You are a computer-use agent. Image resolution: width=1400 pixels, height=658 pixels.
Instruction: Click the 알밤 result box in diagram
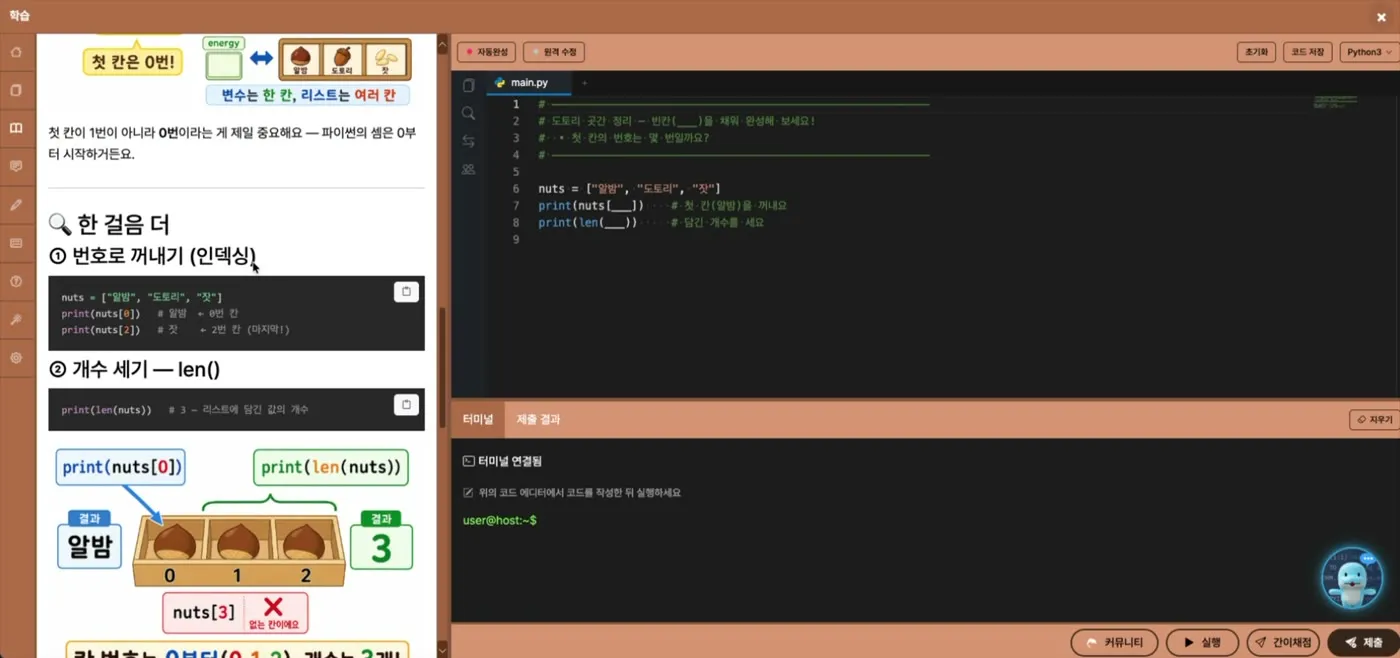point(89,546)
